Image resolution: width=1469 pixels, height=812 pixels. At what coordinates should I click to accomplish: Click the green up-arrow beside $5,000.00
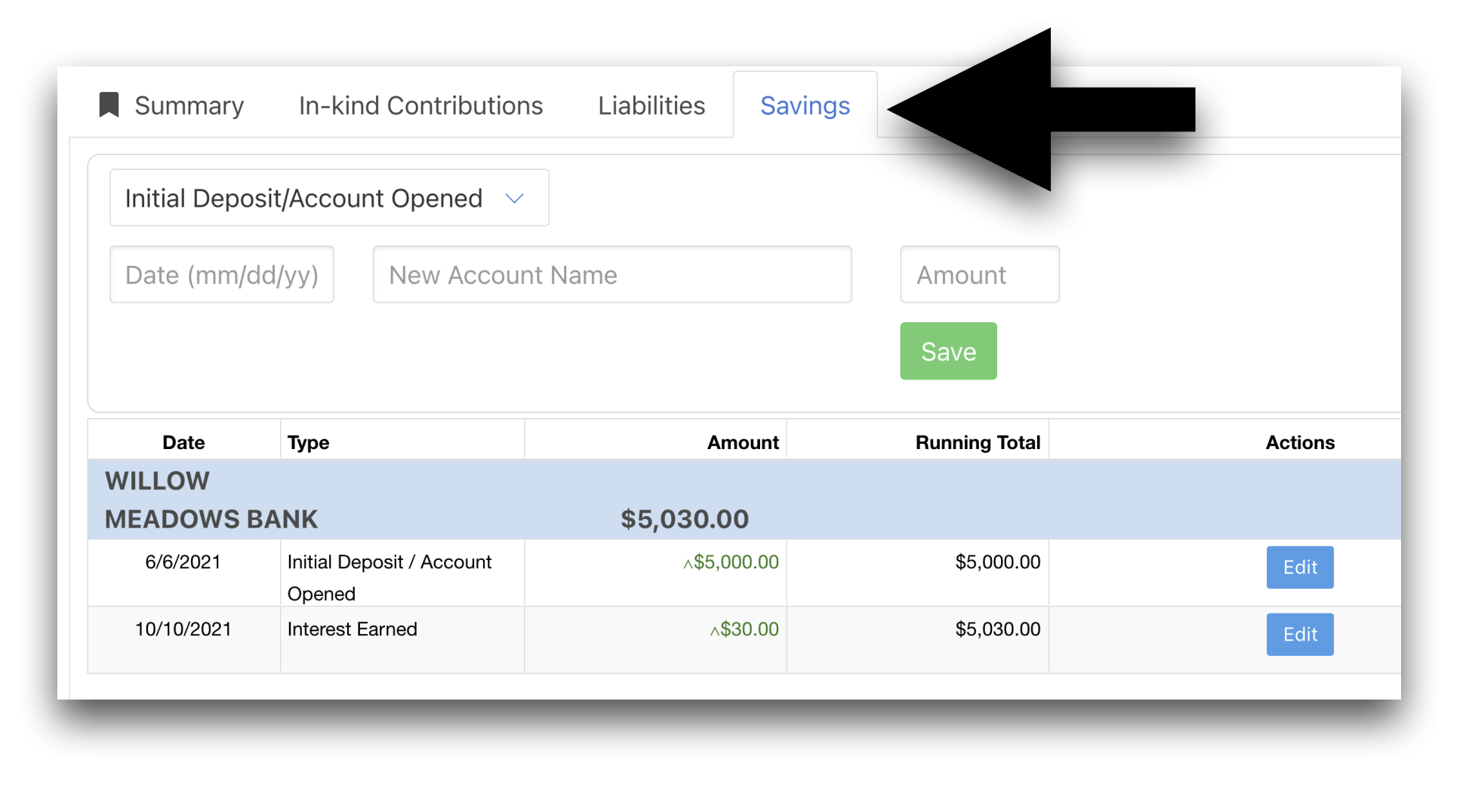pos(688,564)
